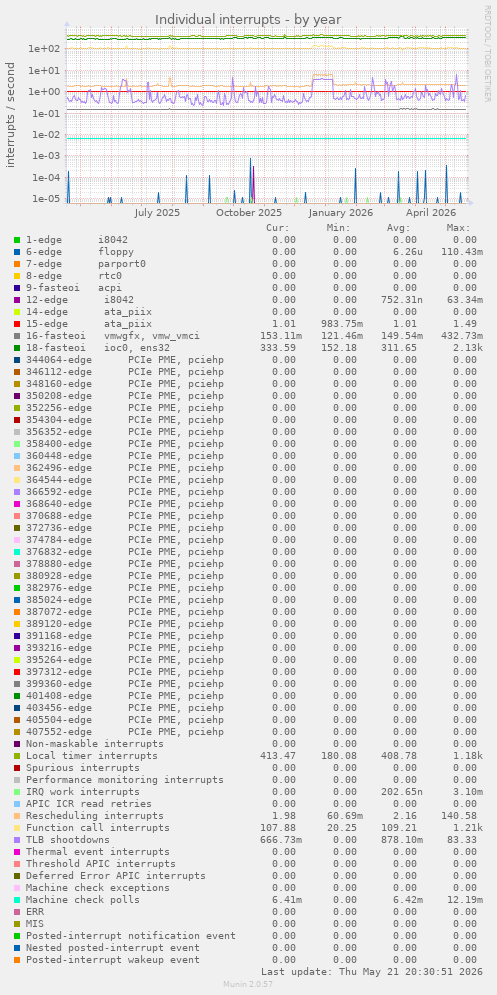Click the Rescheduling interrupts legend swatch
Screen dimensions: 497x995
coord(17,815)
